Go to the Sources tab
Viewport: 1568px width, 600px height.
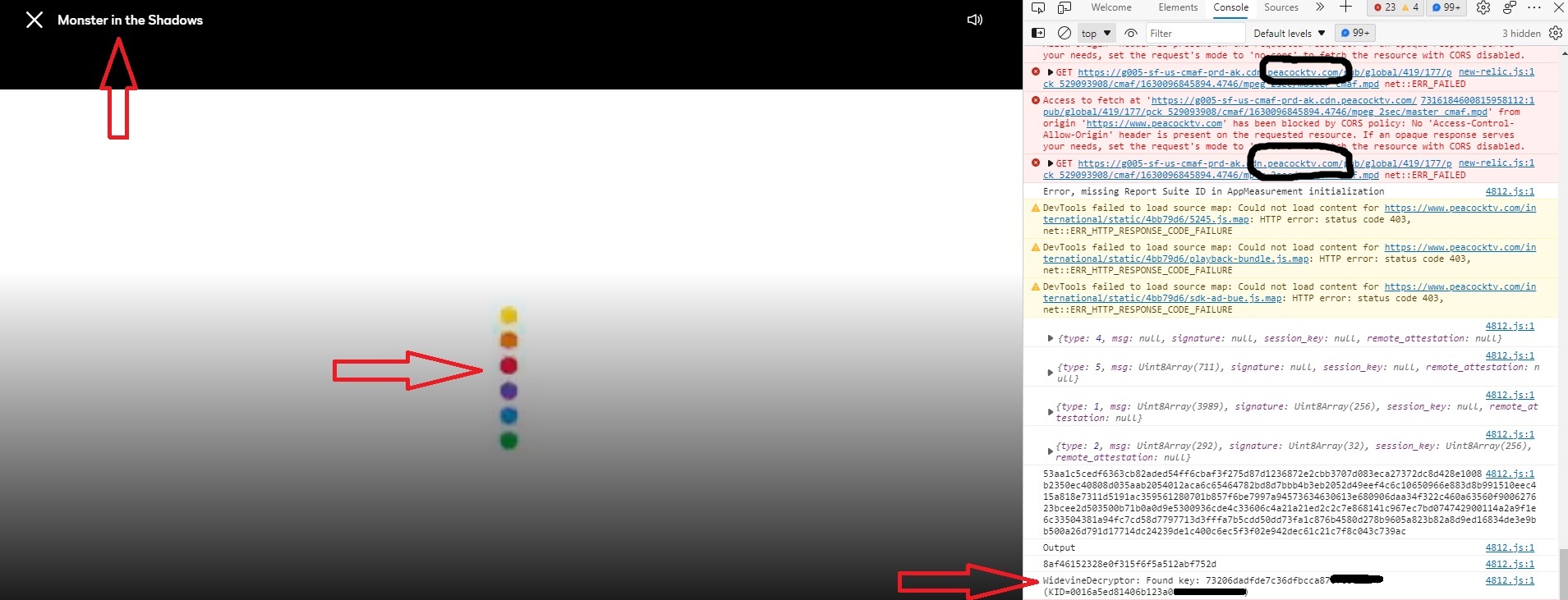coord(1281,7)
